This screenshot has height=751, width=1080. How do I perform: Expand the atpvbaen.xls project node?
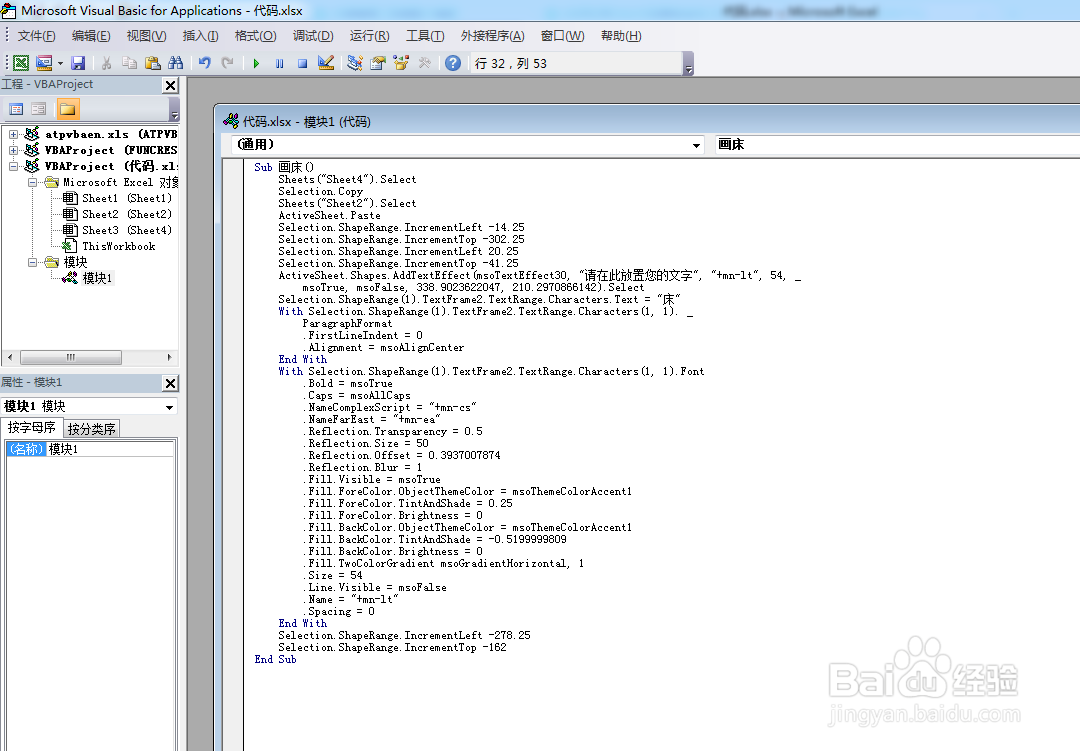click(x=13, y=134)
